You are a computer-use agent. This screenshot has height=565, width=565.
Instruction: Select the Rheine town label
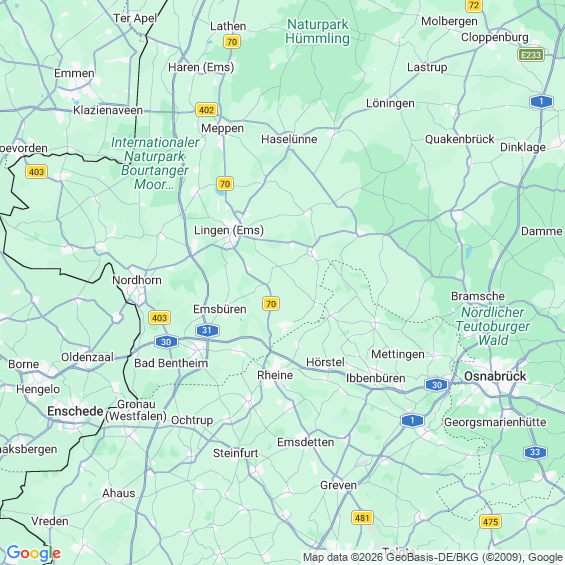point(275,375)
